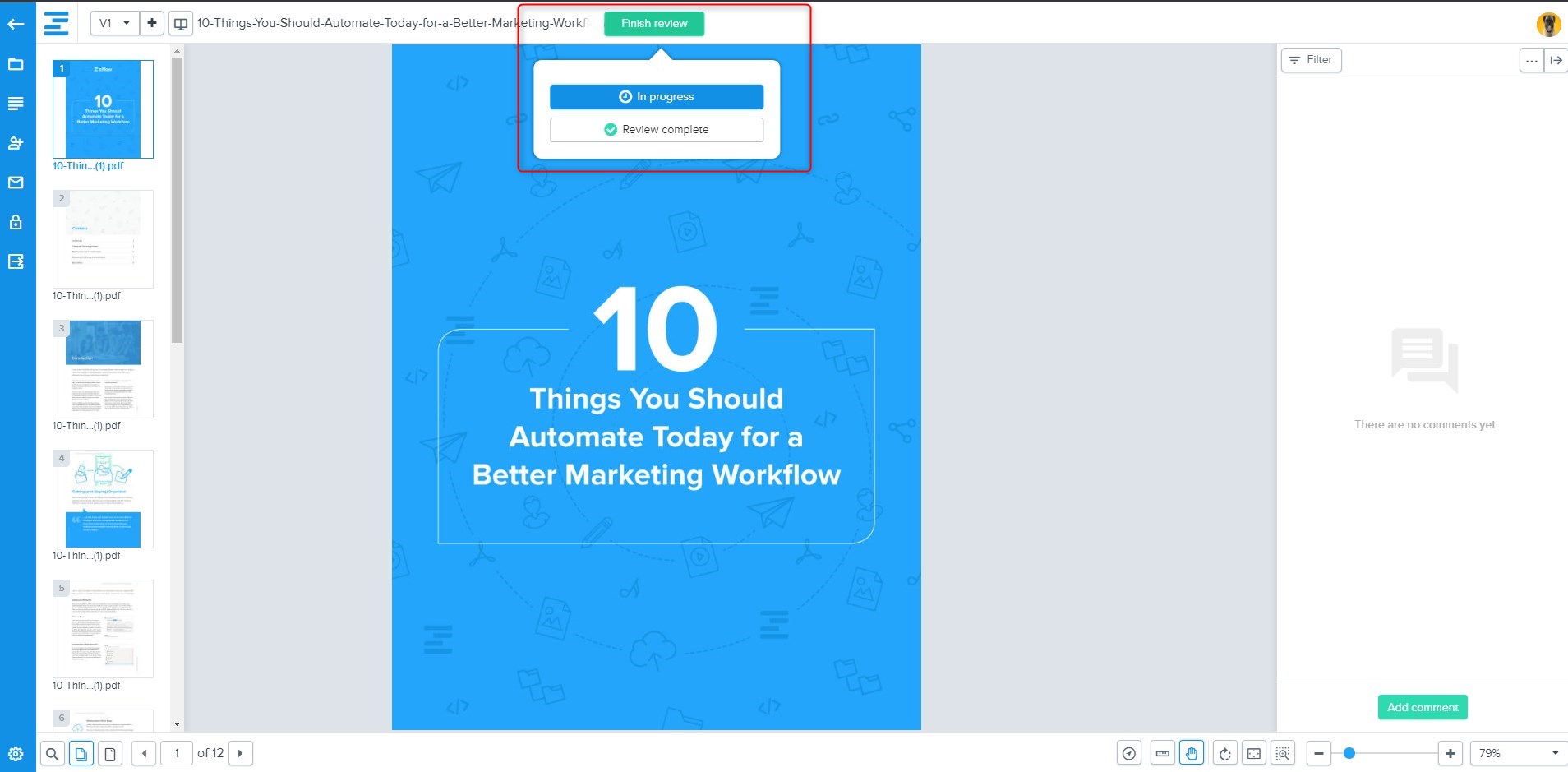
Task: Select the ruler measurement tool
Action: click(x=1162, y=753)
